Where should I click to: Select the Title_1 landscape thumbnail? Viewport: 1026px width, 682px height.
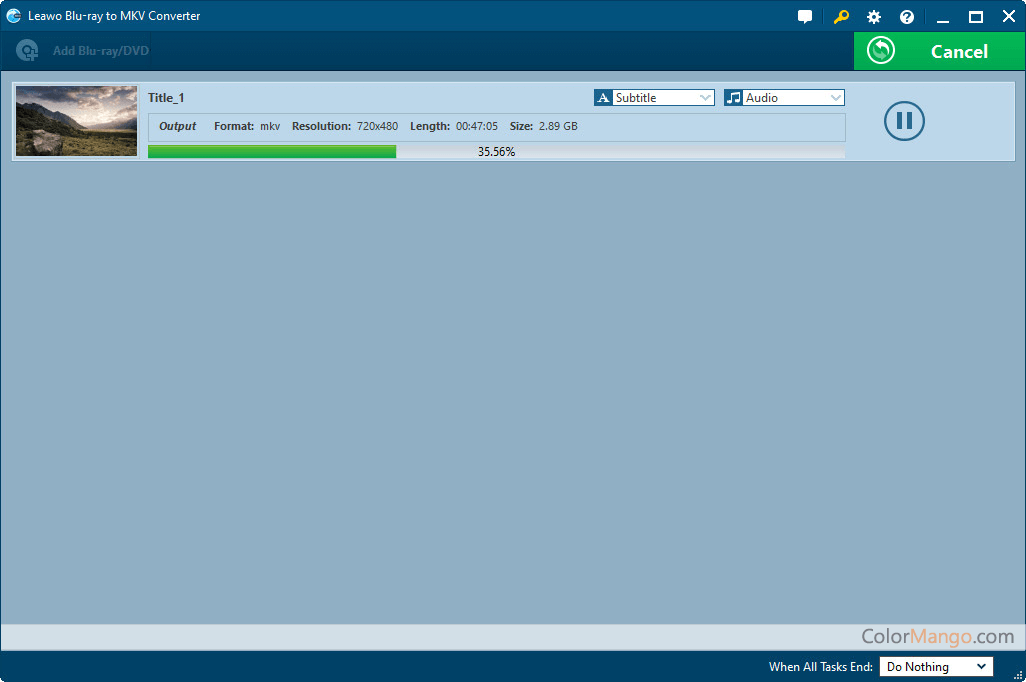point(77,121)
